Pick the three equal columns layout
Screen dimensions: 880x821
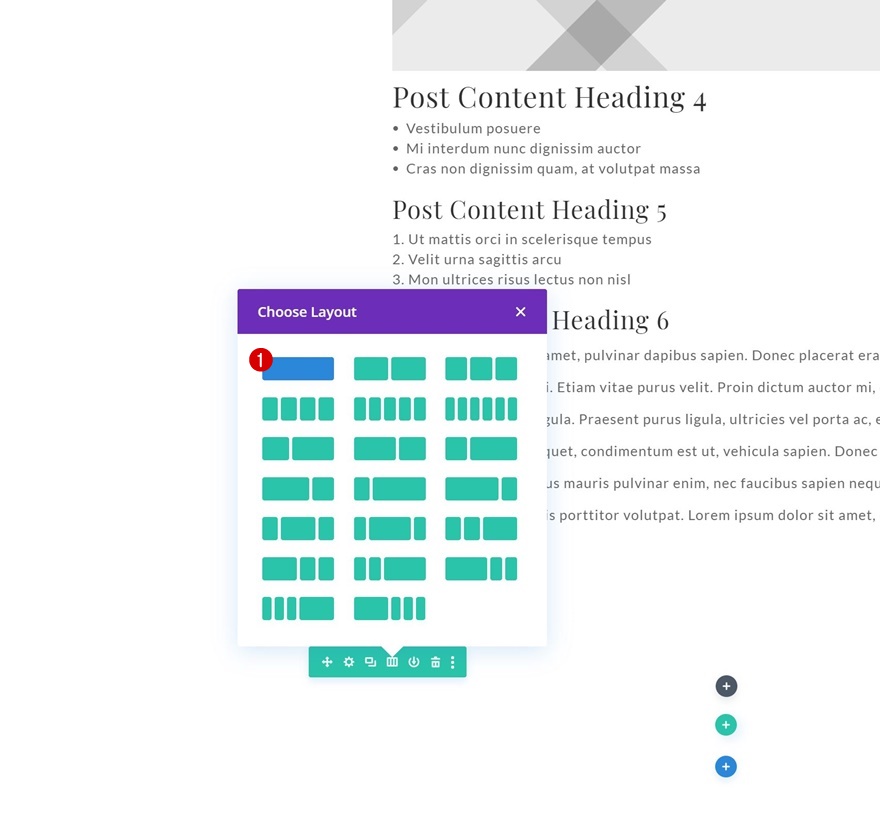coord(481,369)
